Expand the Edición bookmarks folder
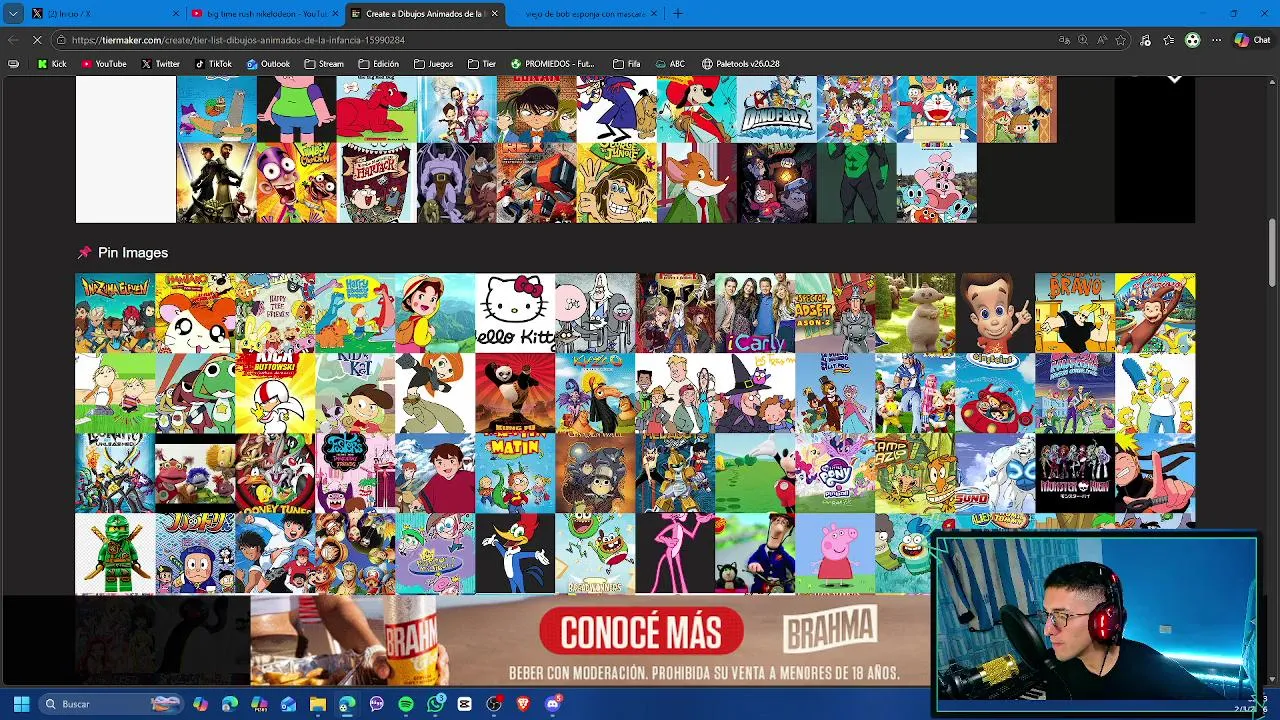The image size is (1280, 720). (379, 64)
